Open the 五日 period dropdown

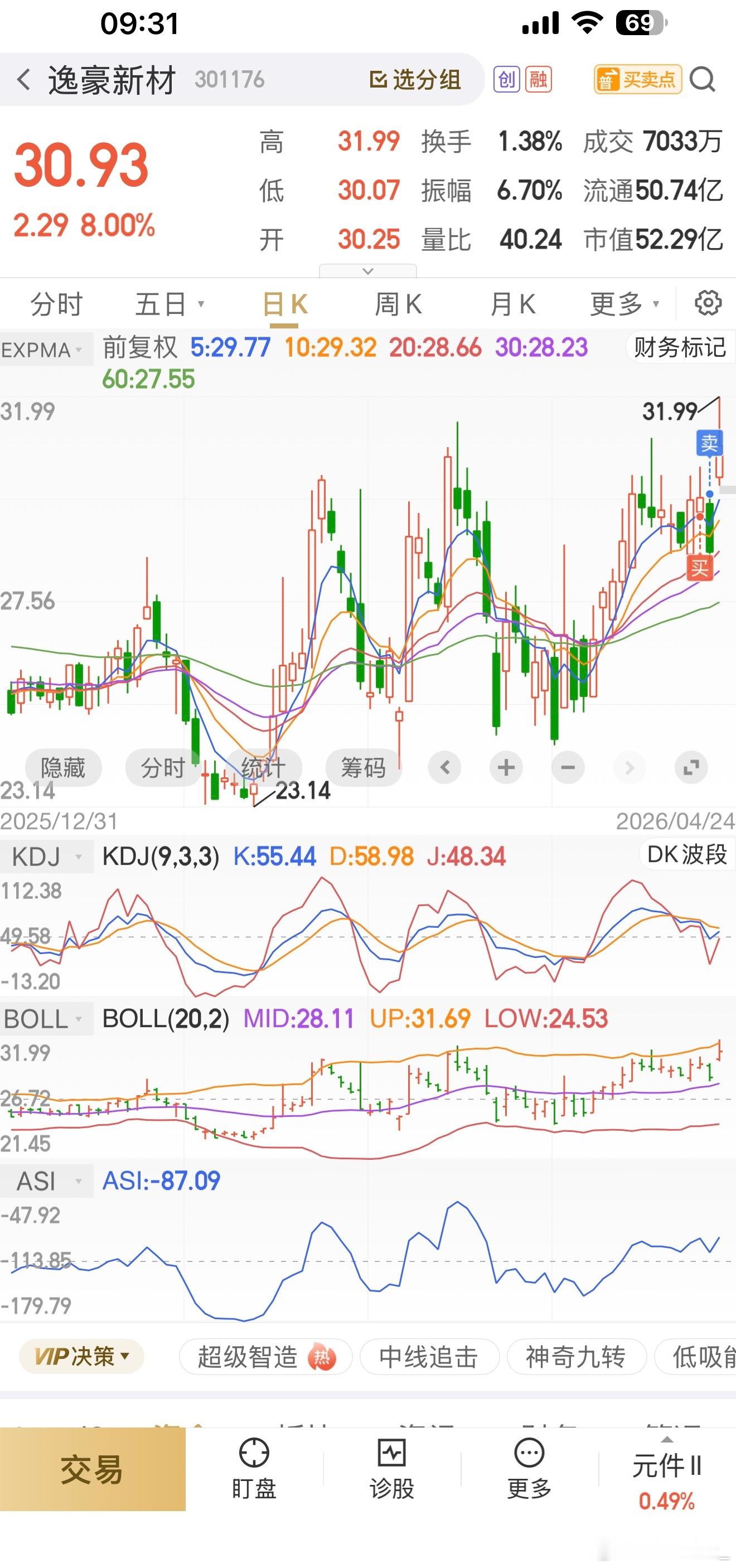[170, 304]
